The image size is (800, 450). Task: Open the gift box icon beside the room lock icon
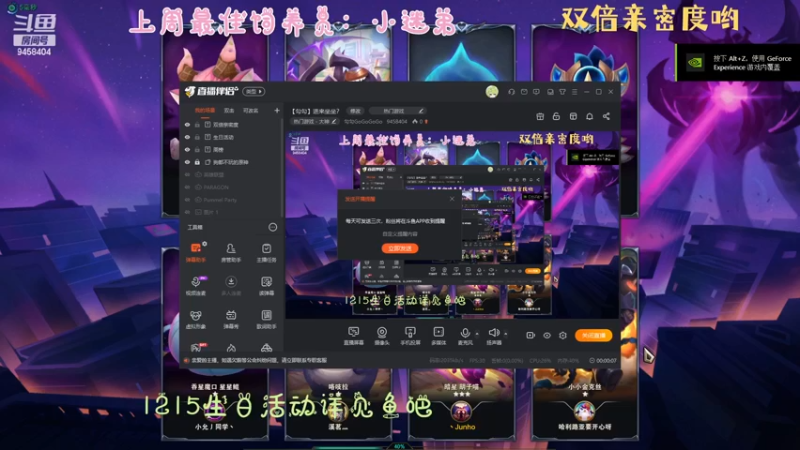click(x=540, y=116)
